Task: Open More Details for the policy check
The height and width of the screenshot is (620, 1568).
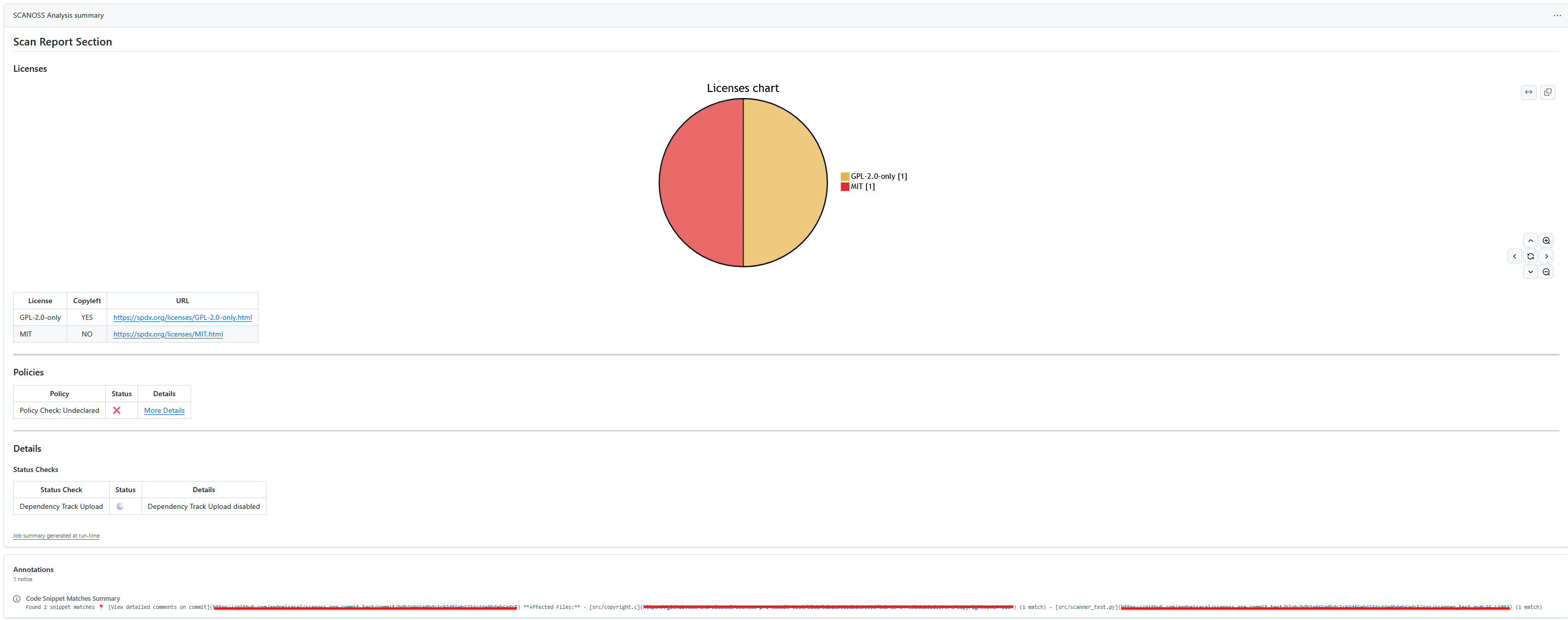Action: 164,410
